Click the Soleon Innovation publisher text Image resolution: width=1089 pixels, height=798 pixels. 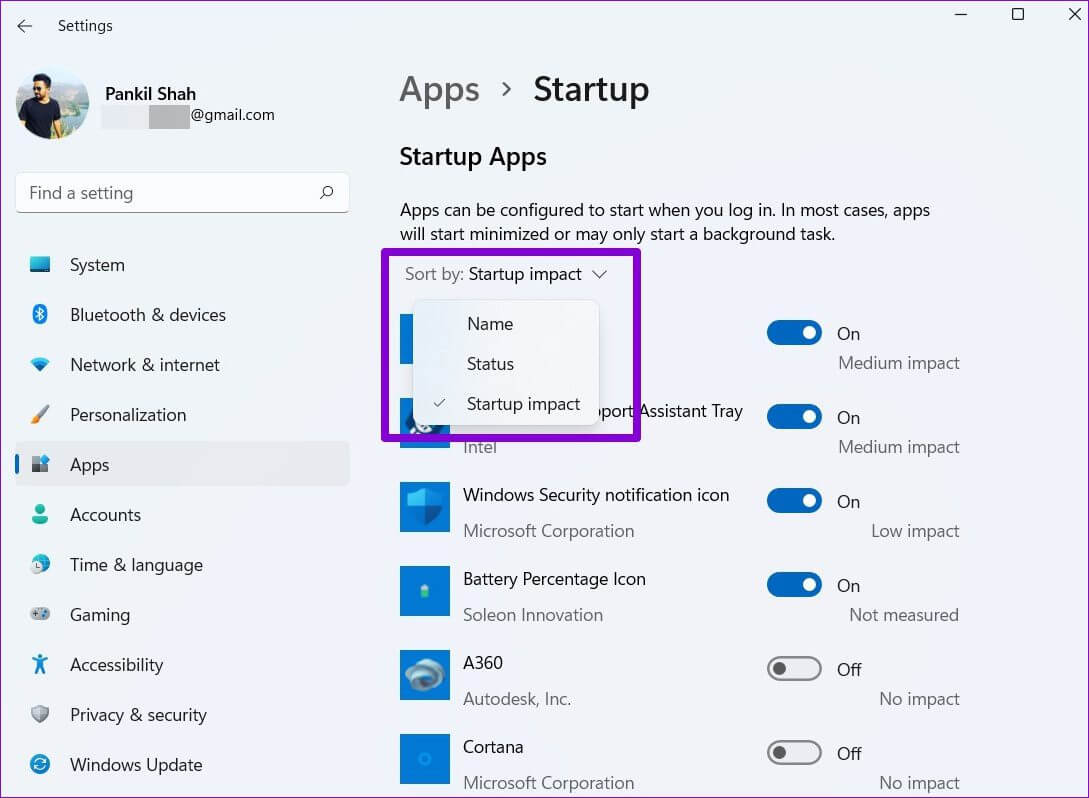533,615
